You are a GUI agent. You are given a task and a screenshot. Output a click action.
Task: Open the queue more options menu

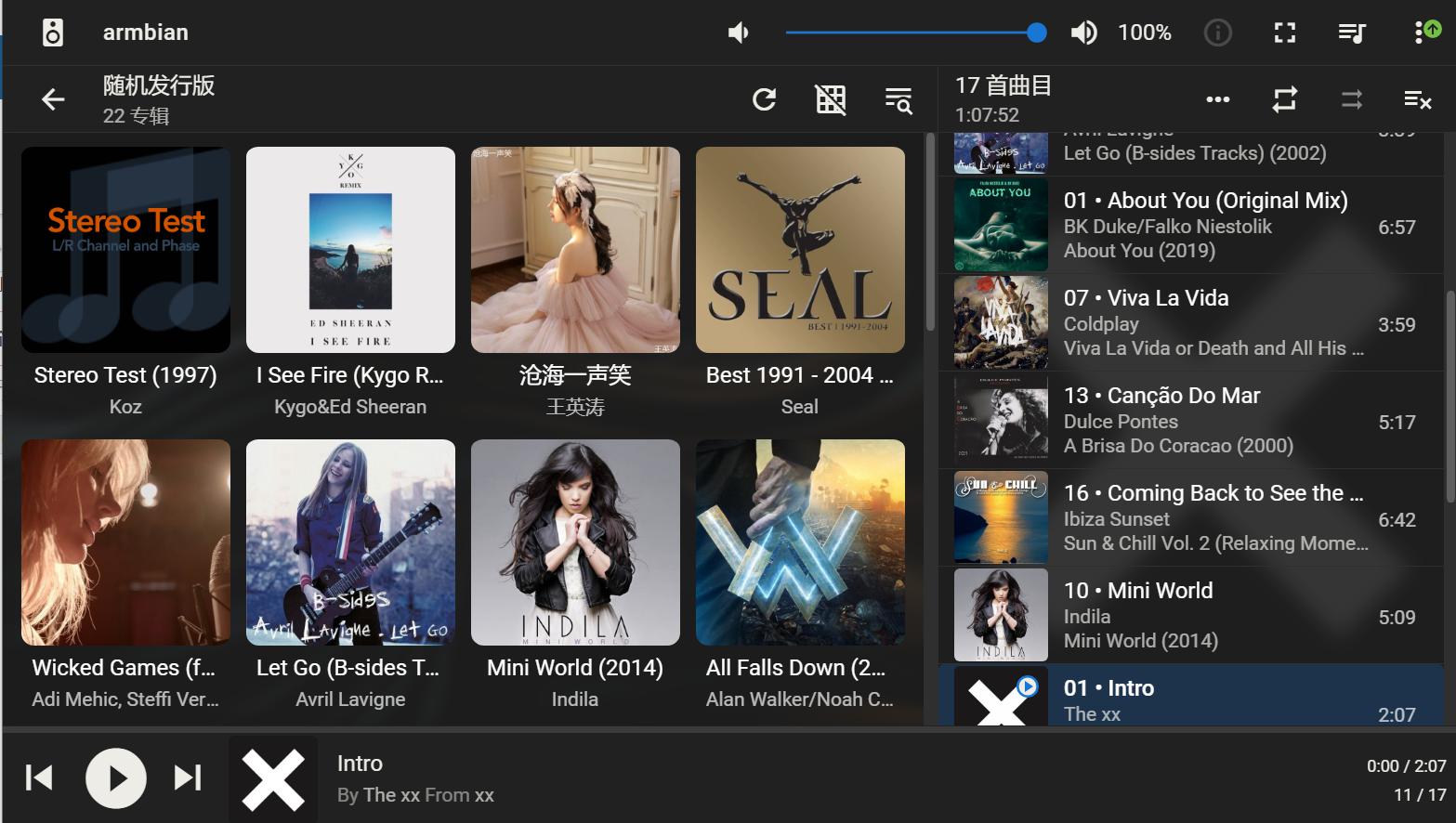point(1217,99)
